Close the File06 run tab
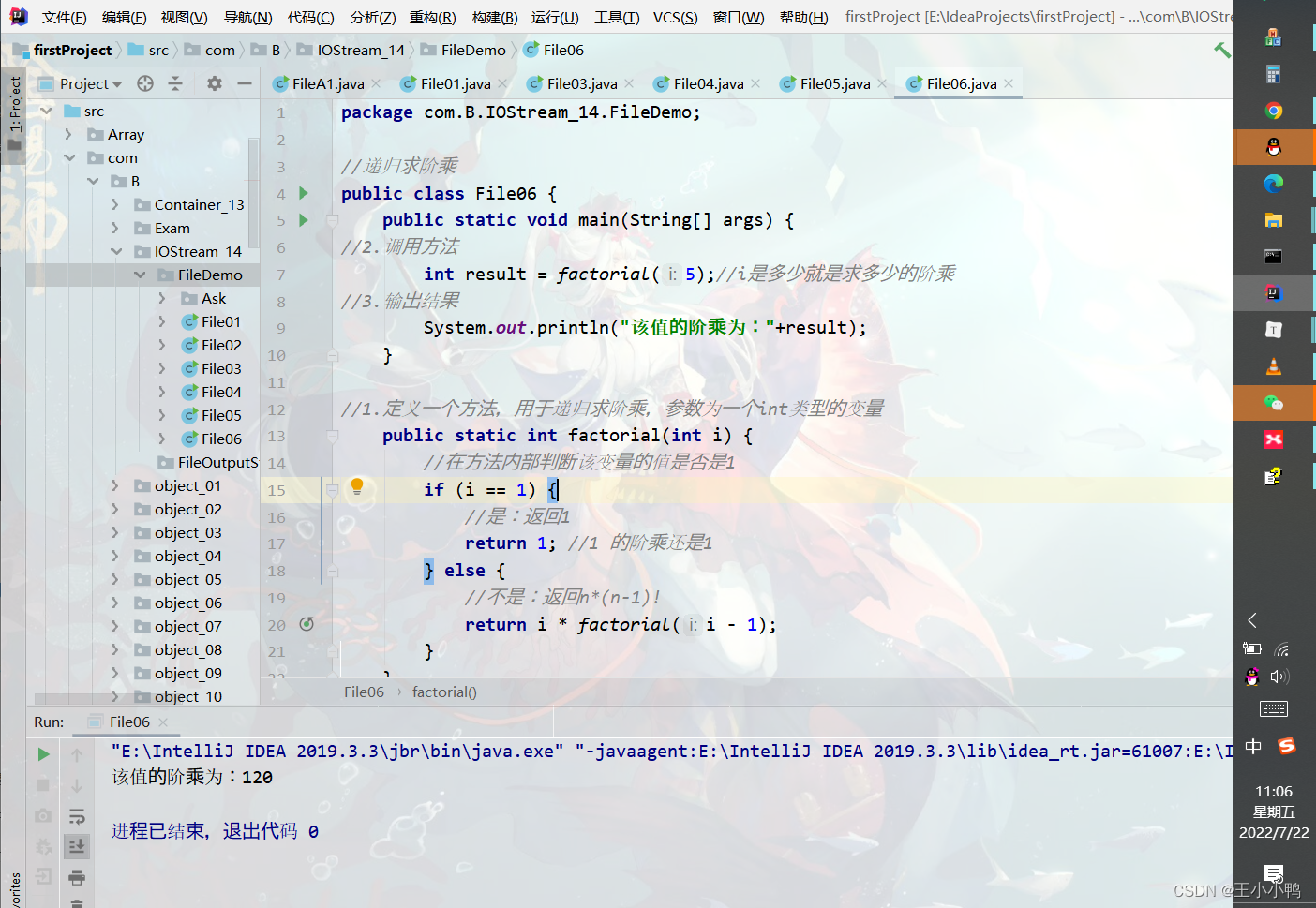This screenshot has width=1316, height=908. click(163, 722)
